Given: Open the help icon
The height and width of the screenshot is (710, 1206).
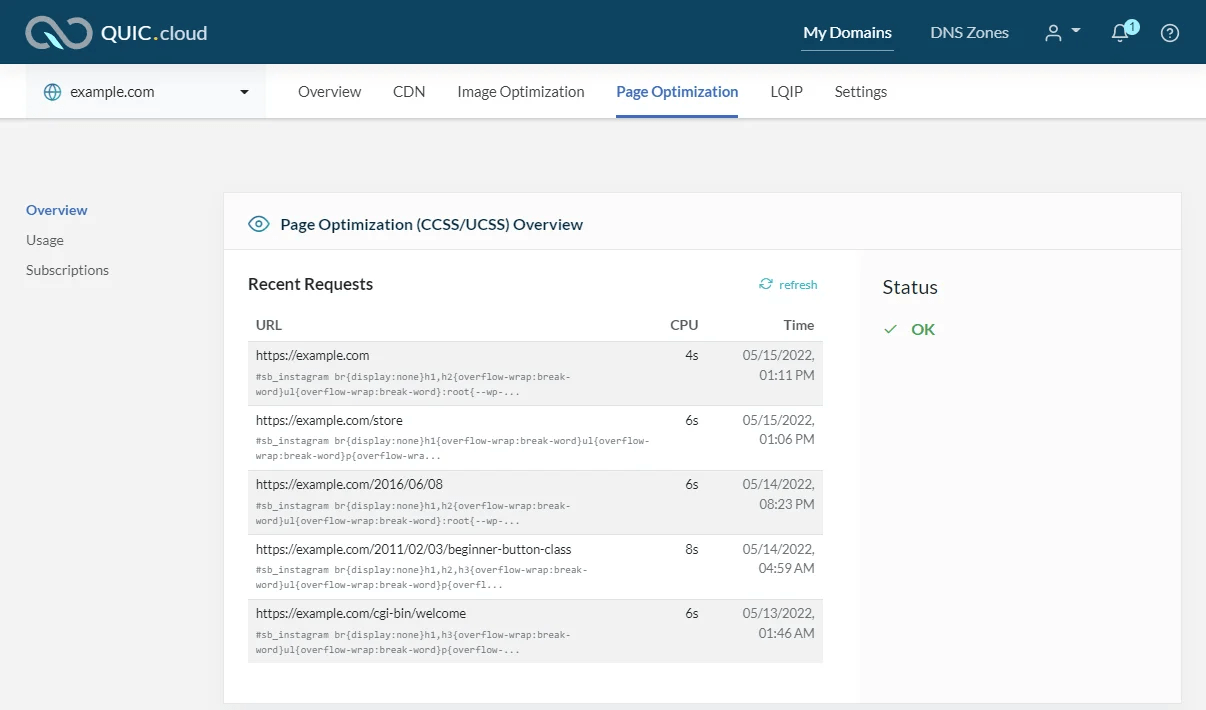Looking at the screenshot, I should (x=1169, y=32).
